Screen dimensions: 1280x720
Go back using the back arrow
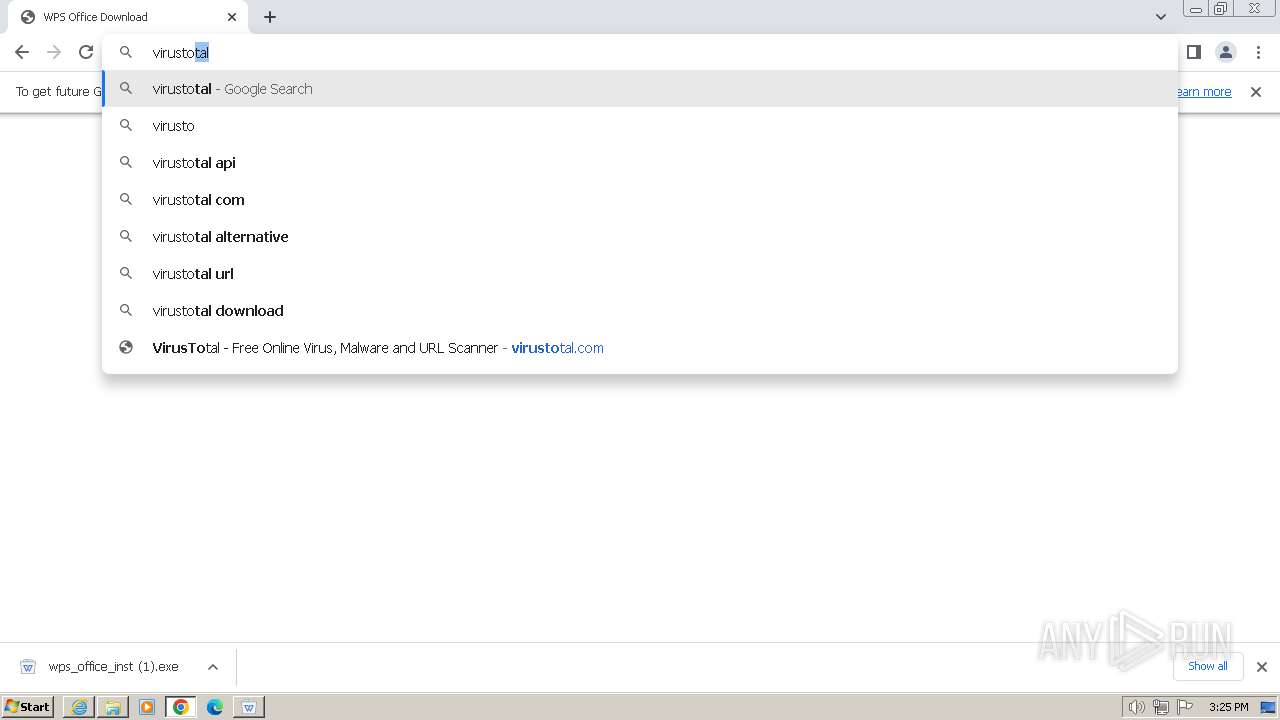[22, 52]
